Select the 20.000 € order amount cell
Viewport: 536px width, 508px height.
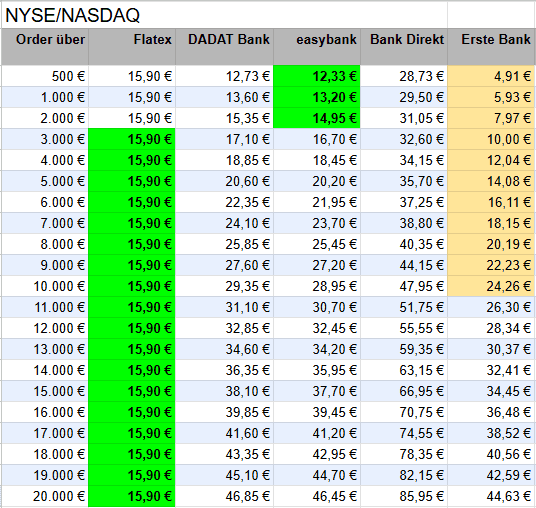(45, 496)
